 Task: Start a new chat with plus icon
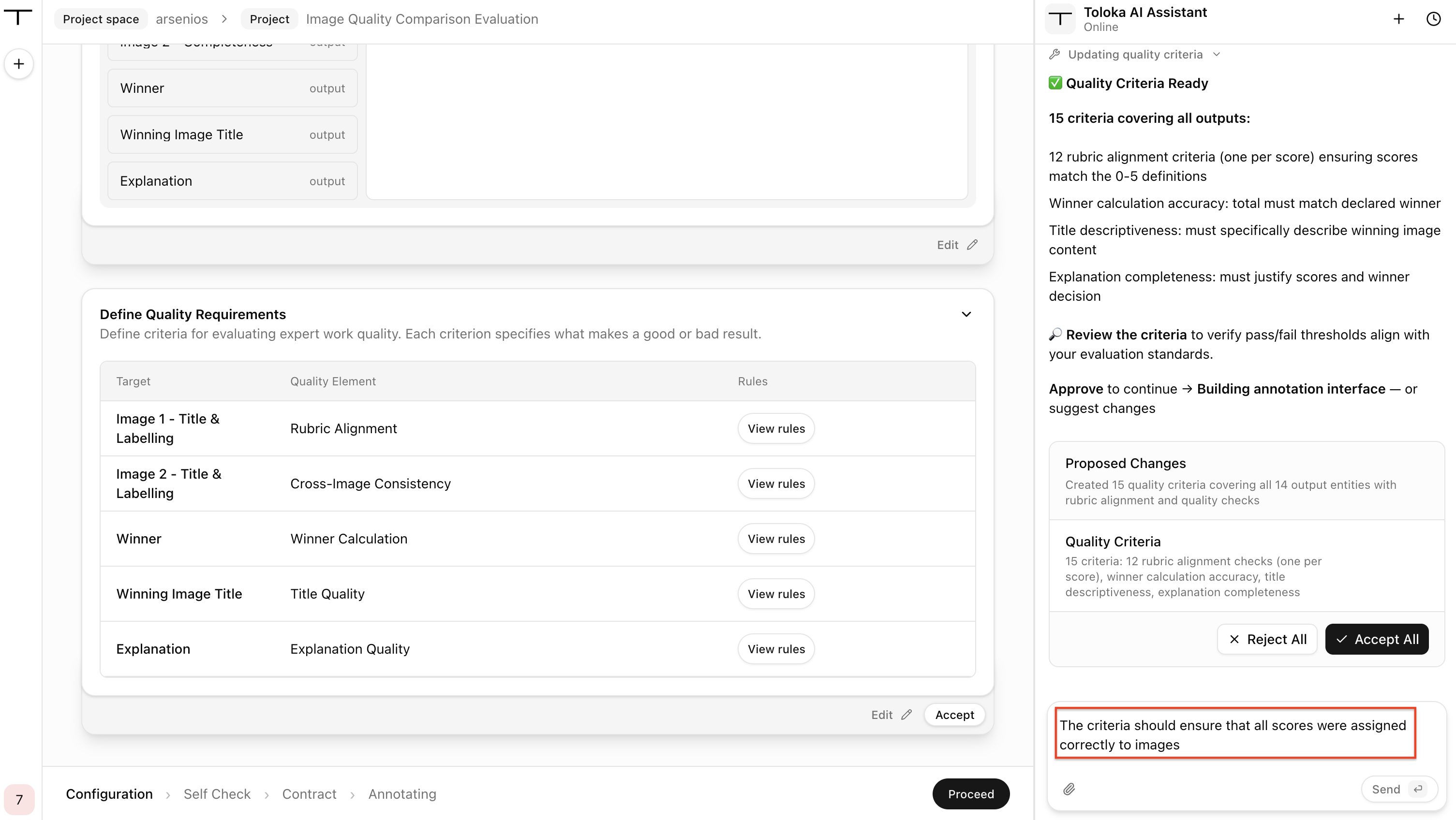coord(1398,19)
